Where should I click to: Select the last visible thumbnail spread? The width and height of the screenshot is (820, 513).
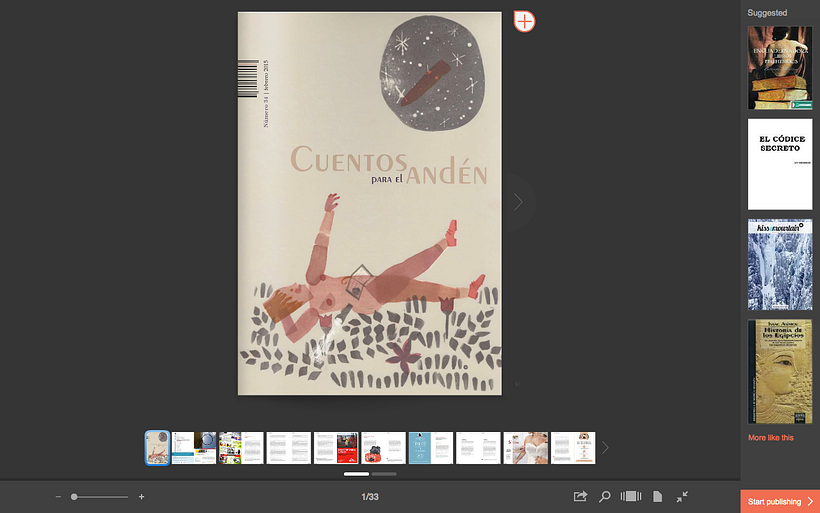pos(573,448)
